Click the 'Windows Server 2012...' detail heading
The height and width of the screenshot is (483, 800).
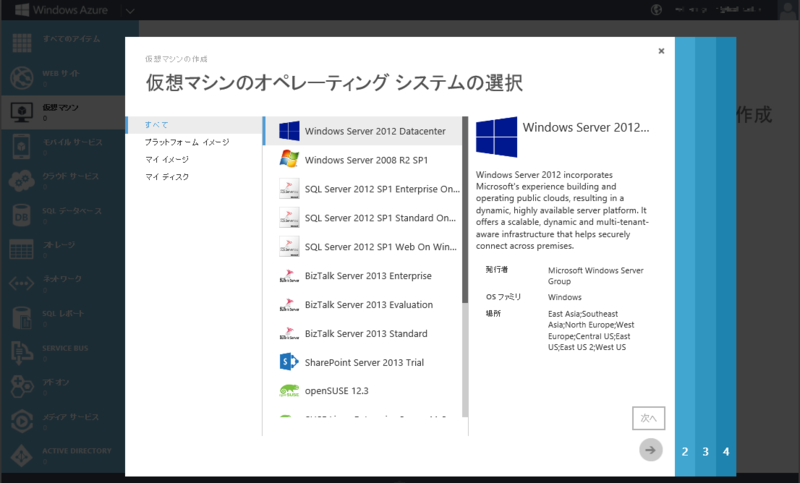(586, 128)
